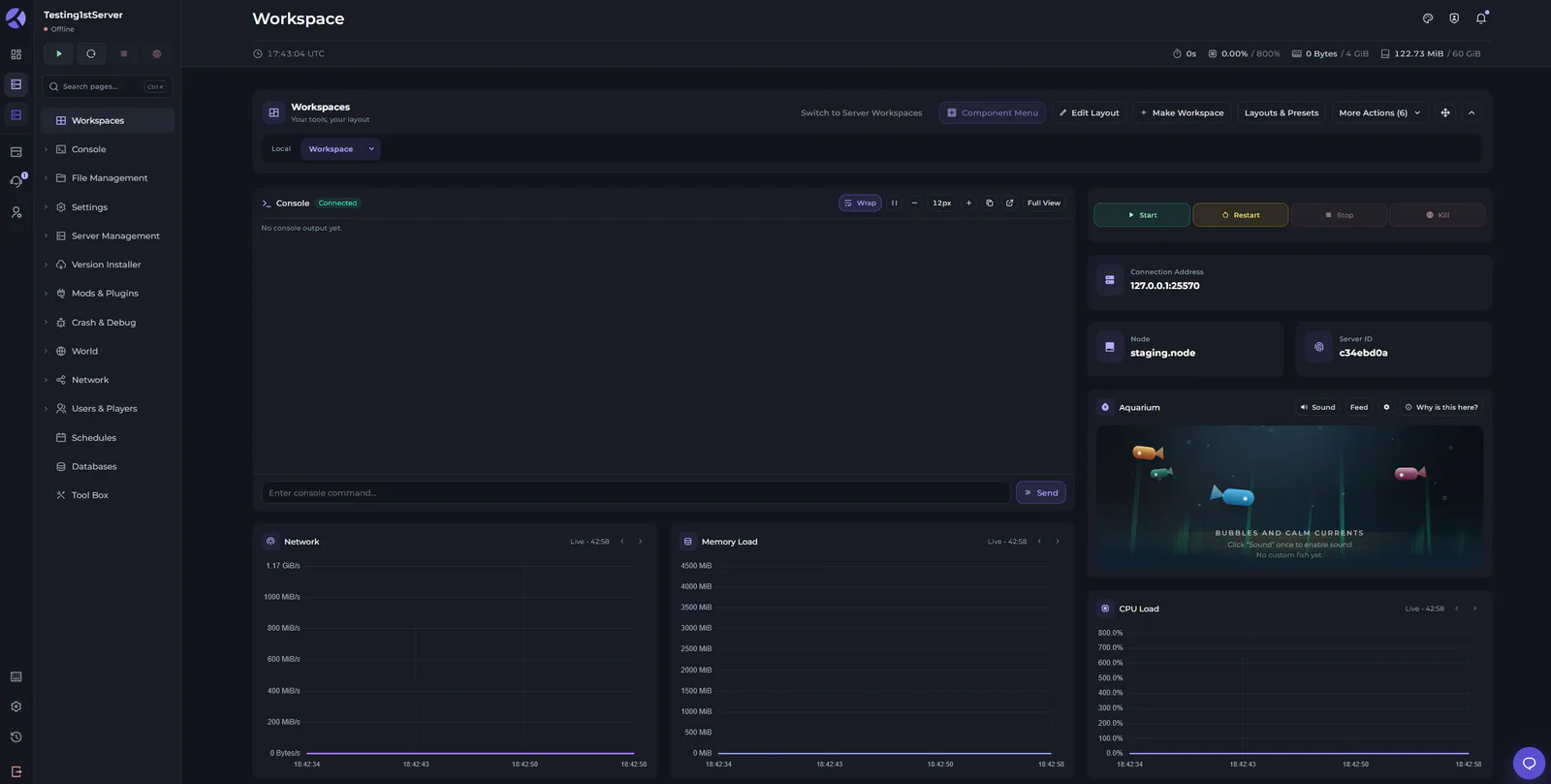
Task: Click the logout icon at bottom of rail
Action: point(16,772)
